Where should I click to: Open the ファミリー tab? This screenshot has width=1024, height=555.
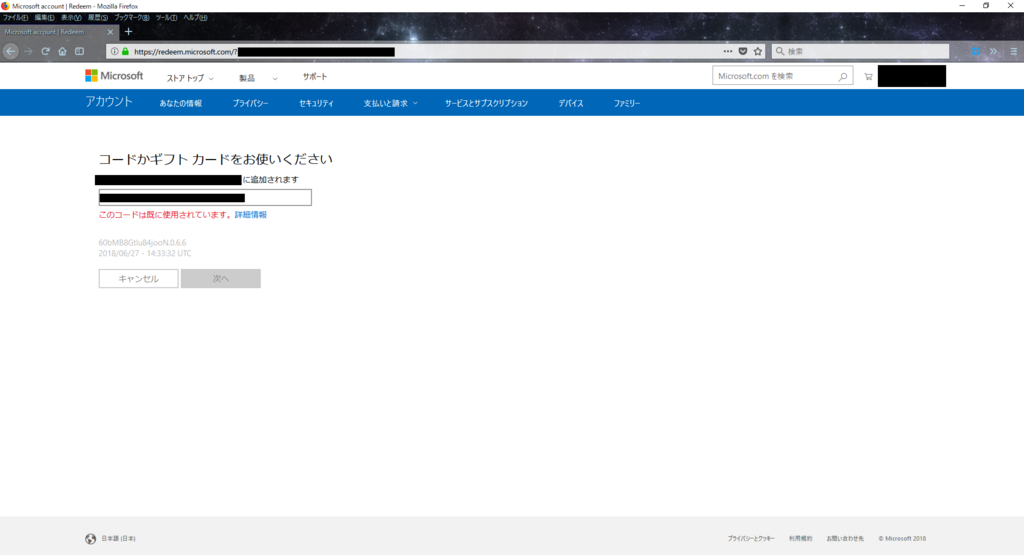point(627,103)
